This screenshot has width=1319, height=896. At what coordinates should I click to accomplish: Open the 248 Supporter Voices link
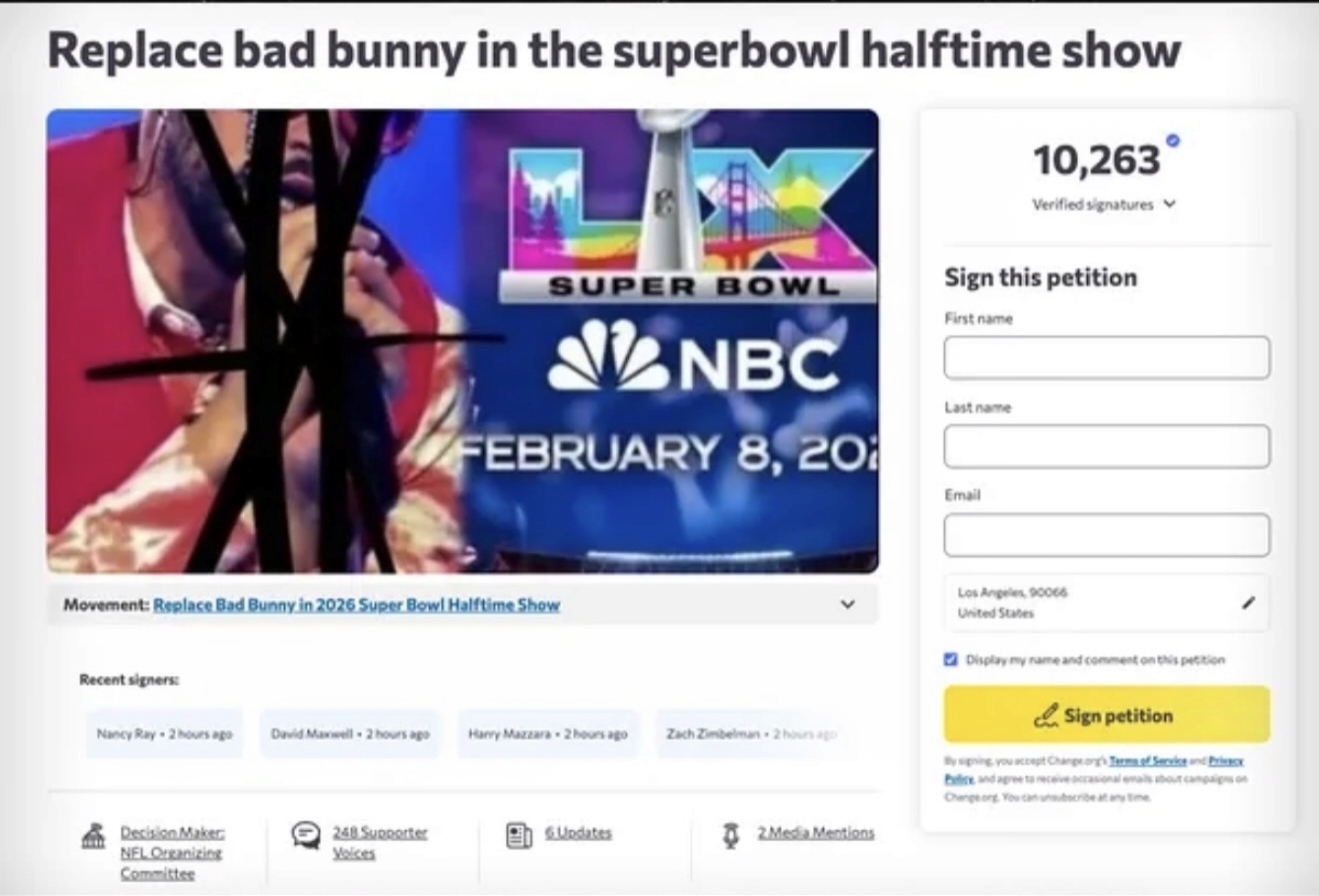coord(379,842)
